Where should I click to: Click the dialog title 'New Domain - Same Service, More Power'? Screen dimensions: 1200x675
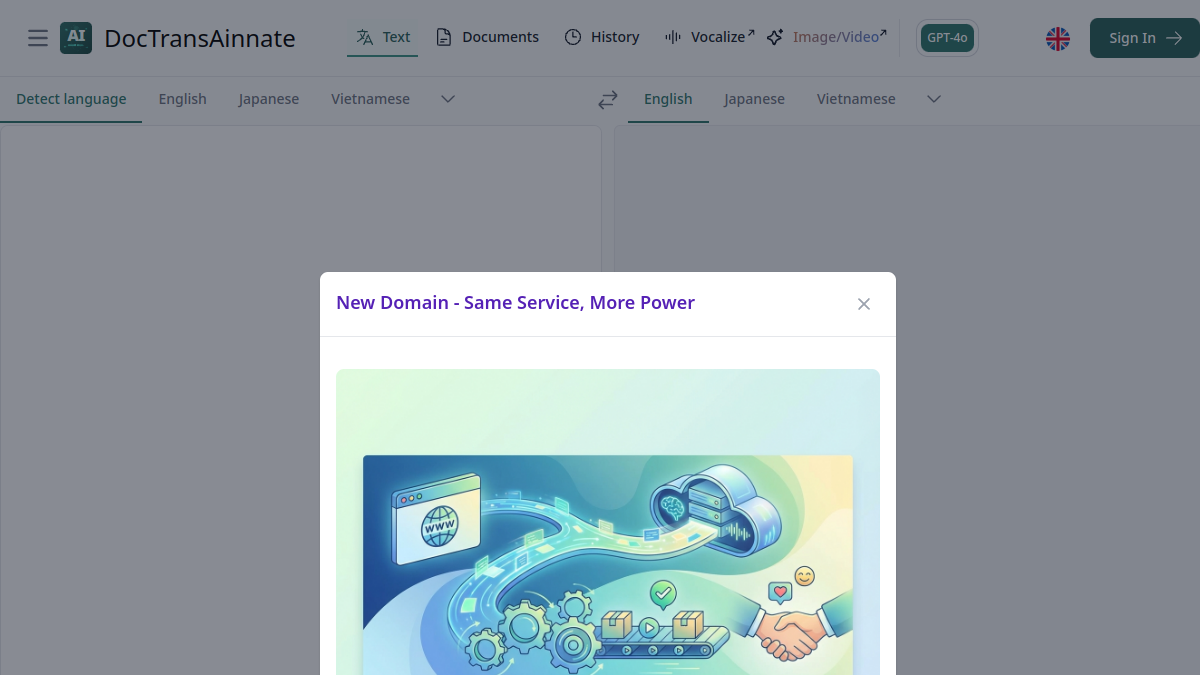(515, 303)
